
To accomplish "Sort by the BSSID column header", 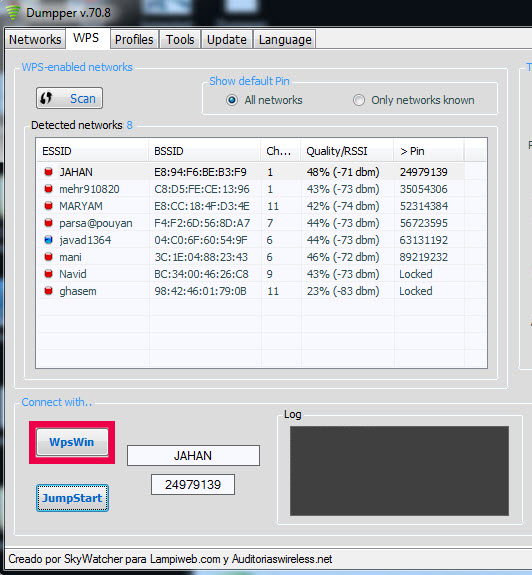I will pos(205,151).
